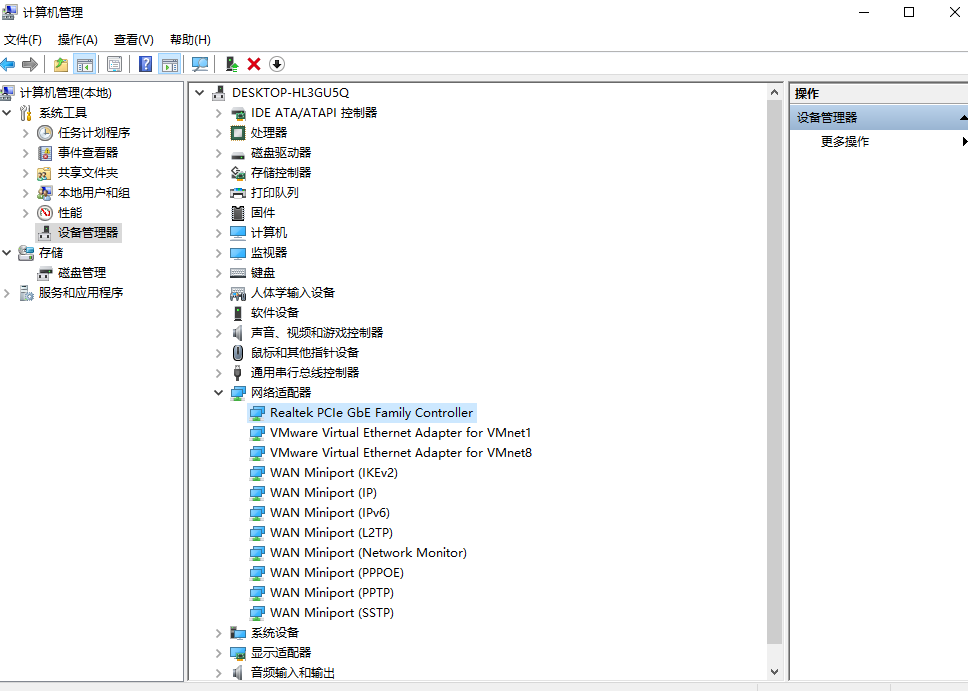Screen dimensions: 968x691
Task: Expand 服务和应用程序 in the left tree
Action: (7, 293)
